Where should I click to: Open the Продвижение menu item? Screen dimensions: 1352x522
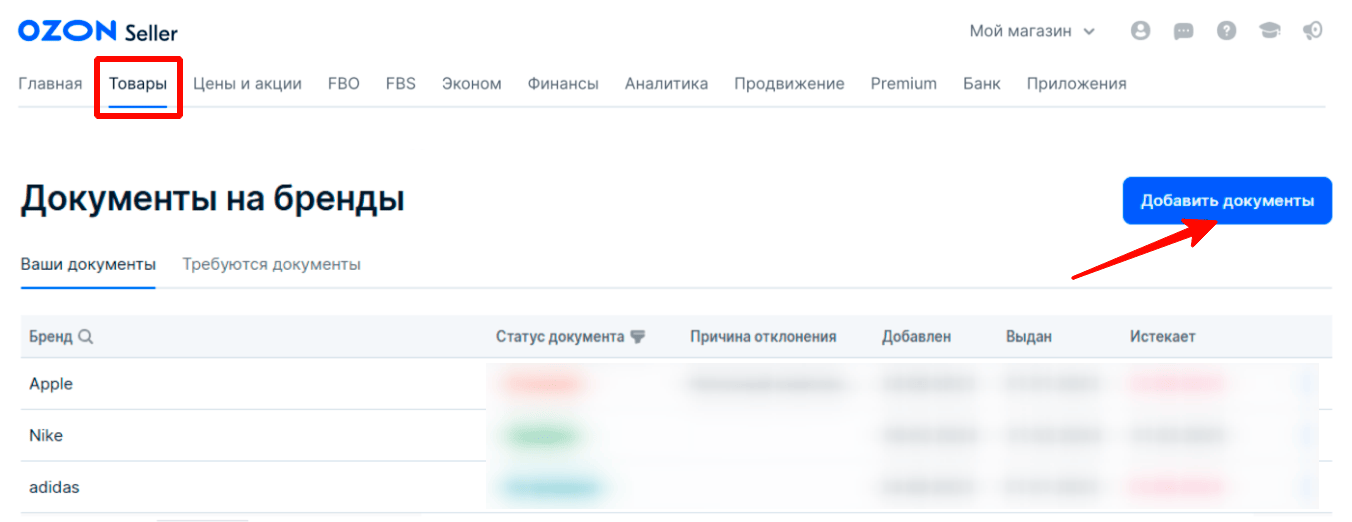point(789,84)
